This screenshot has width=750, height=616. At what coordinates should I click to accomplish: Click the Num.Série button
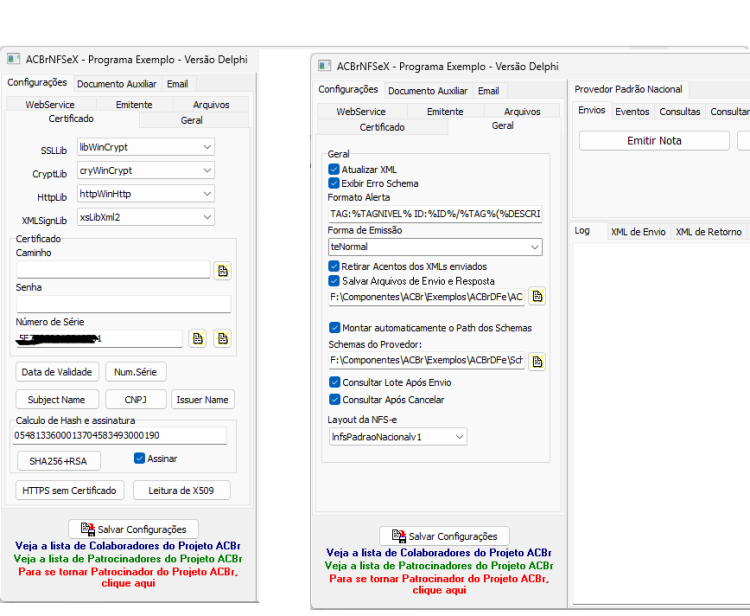click(135, 372)
